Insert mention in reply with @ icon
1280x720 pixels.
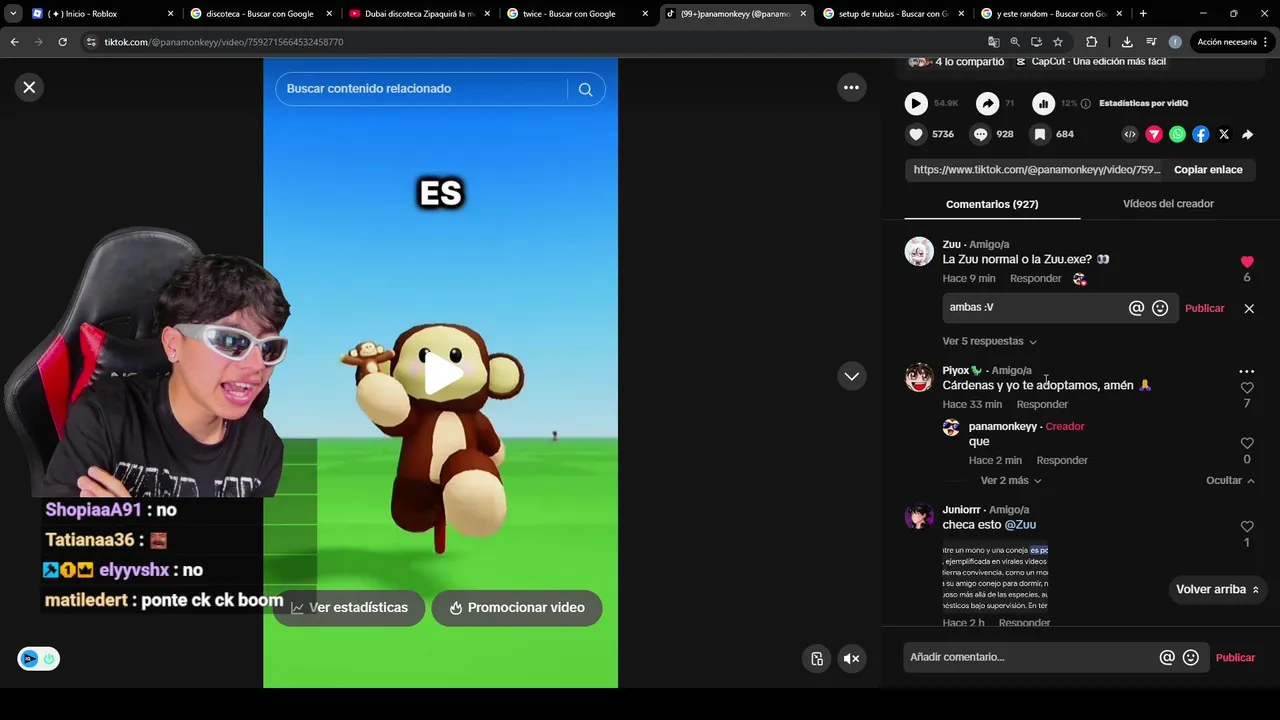click(1136, 308)
